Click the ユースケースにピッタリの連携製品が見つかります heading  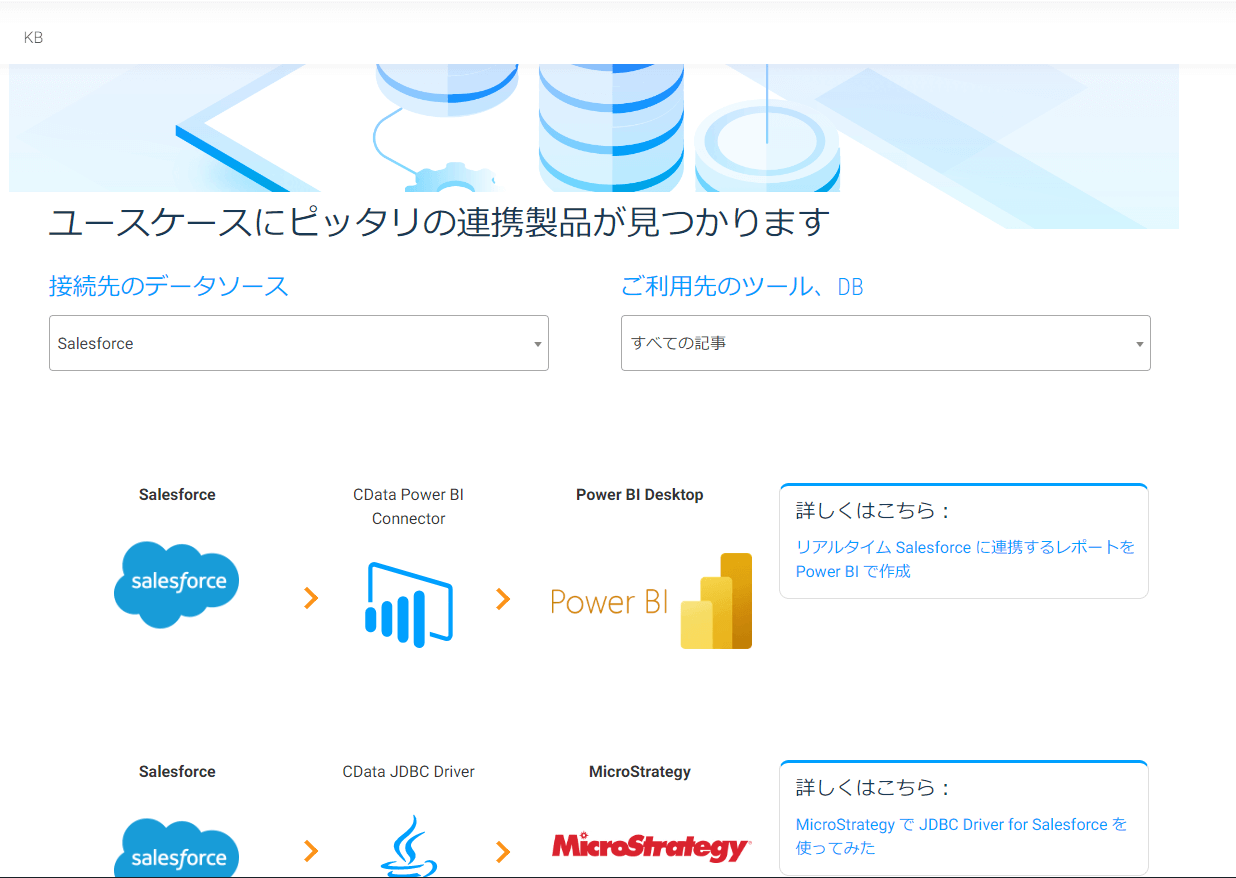(x=440, y=222)
